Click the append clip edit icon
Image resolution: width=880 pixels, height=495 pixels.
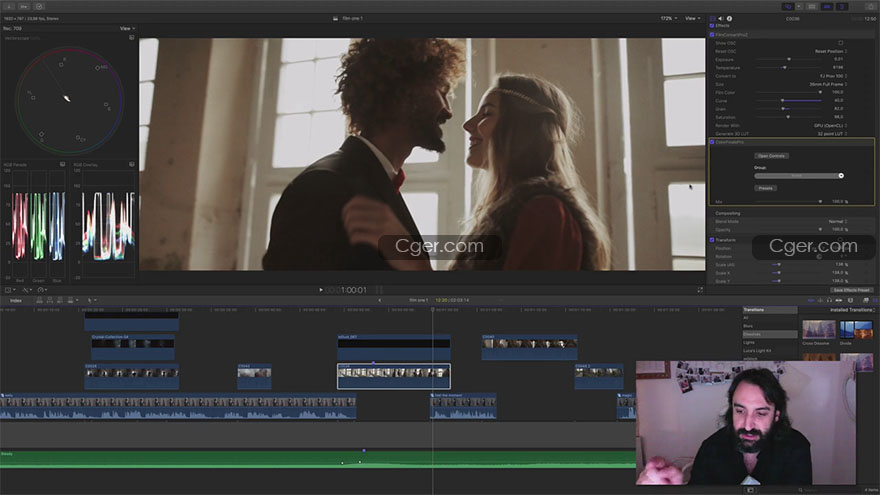tap(59, 300)
